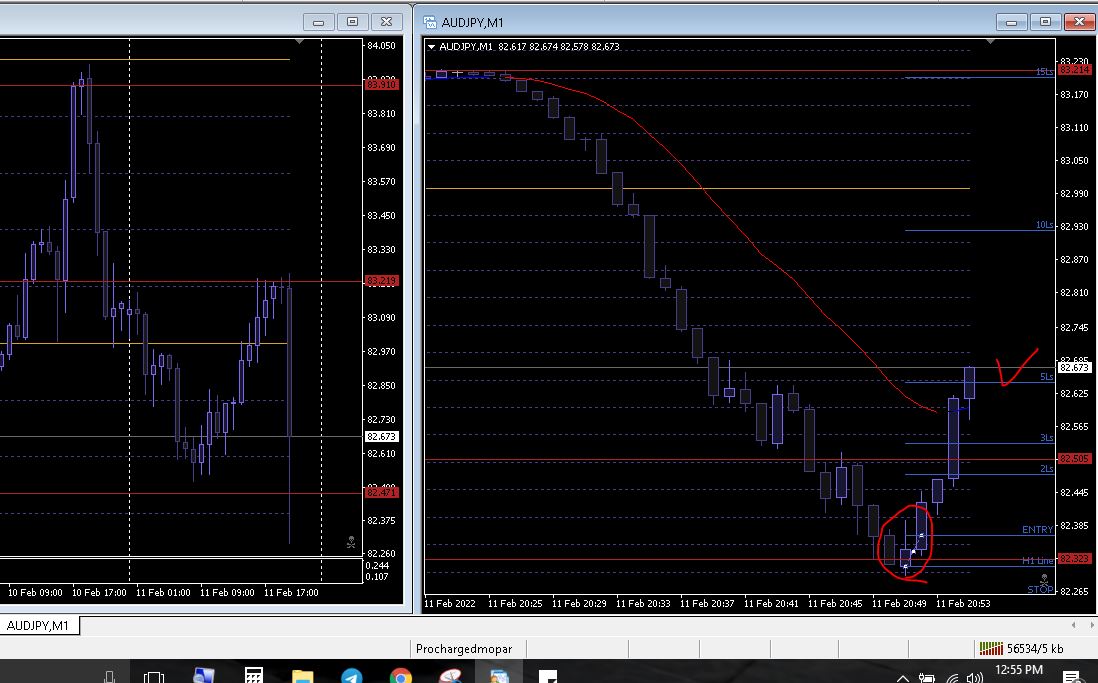Click the red 83.910 price tag in left chart
Screen dimensions: 1098x683
(x=382, y=85)
